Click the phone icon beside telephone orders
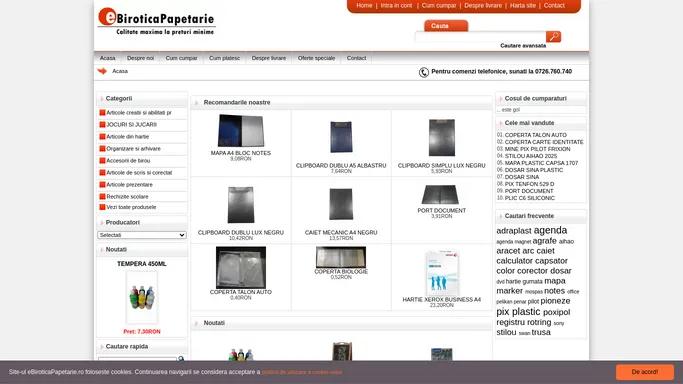Image resolution: width=683 pixels, height=384 pixels. 423,72
